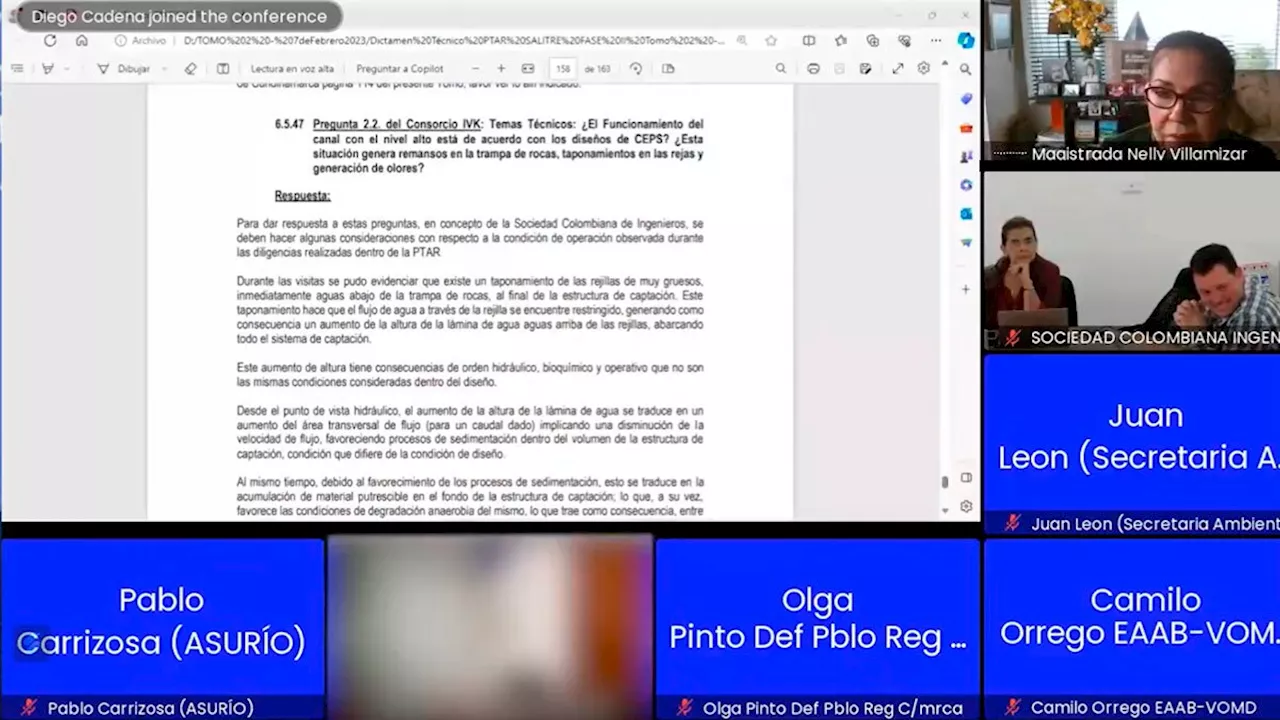Open sidebar settings gear at bottom
The image size is (1280, 720).
point(966,506)
